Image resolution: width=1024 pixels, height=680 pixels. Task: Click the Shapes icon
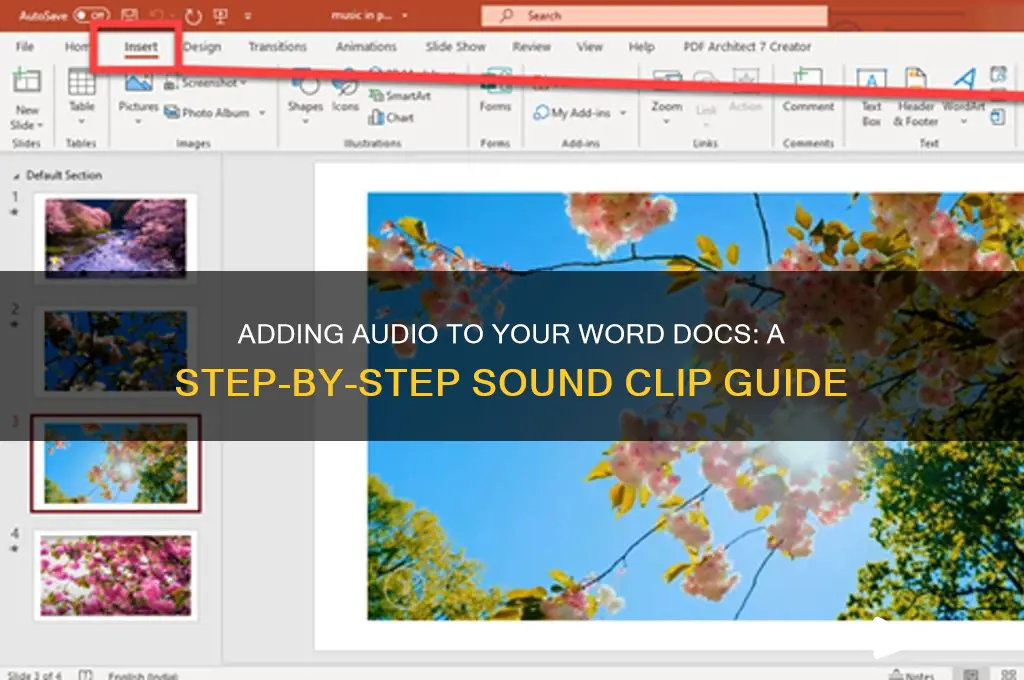point(305,83)
